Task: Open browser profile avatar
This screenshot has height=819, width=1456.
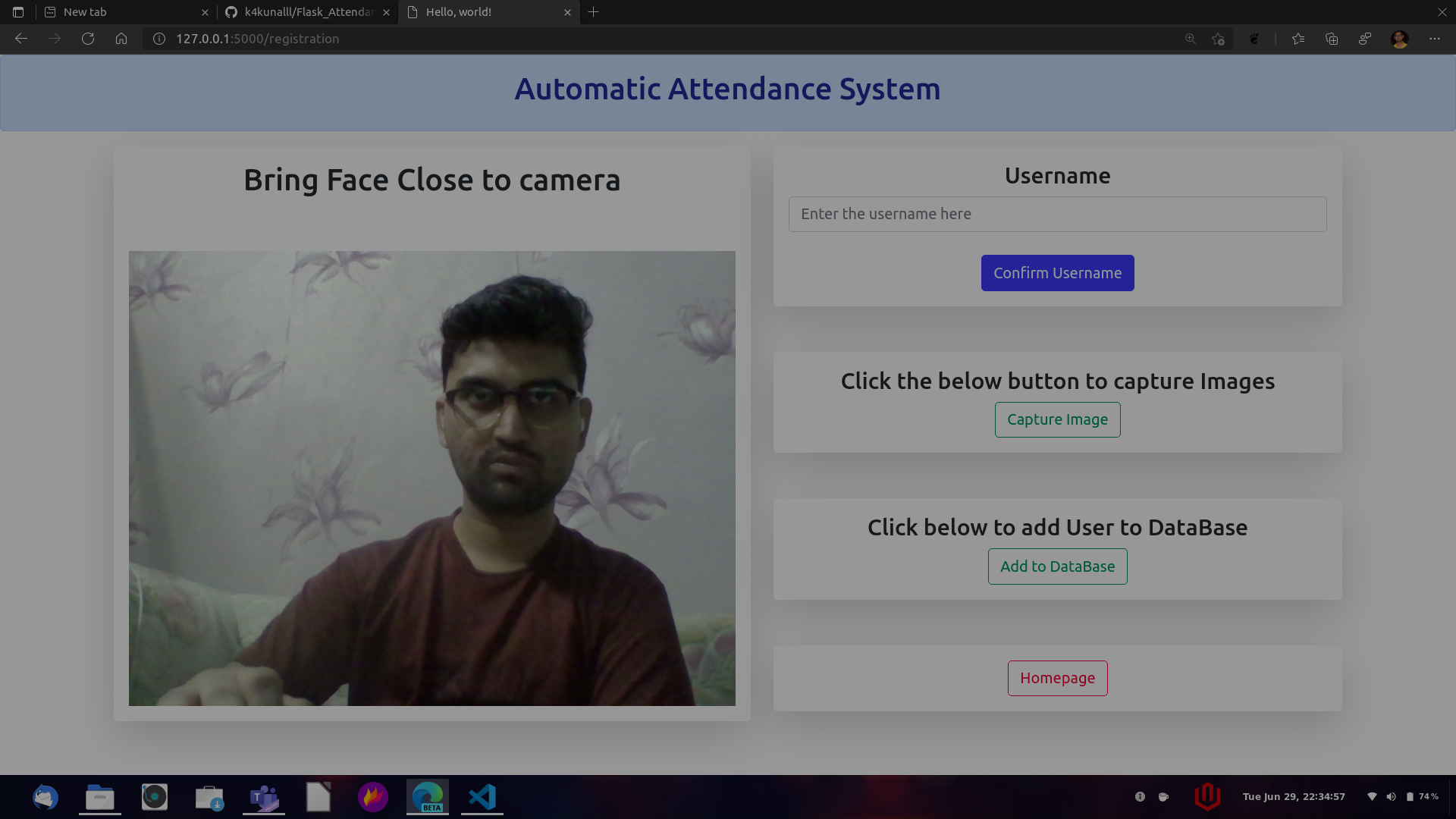Action: pos(1401,39)
